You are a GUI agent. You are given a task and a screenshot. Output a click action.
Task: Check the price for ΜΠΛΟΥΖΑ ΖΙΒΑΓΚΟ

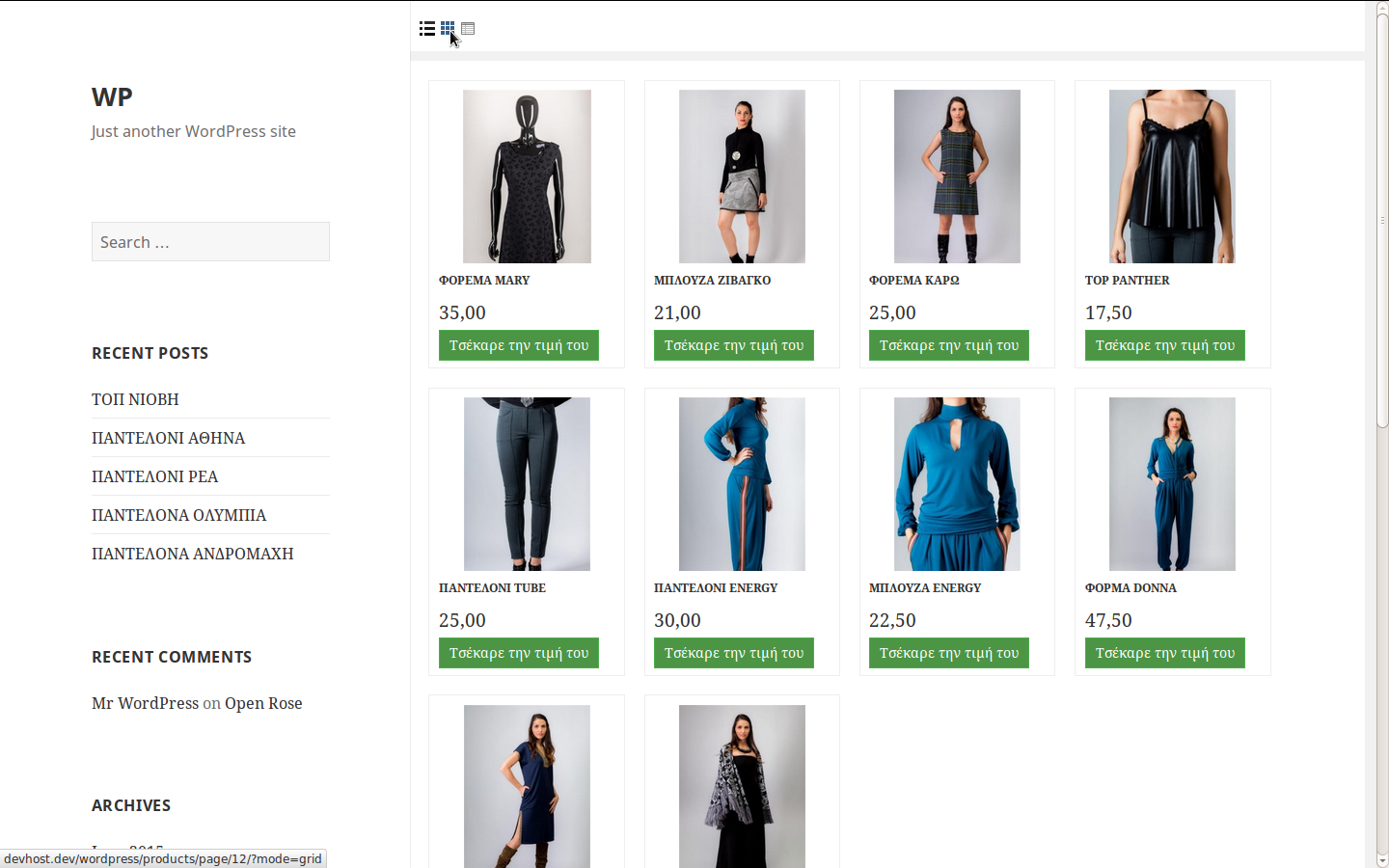(734, 345)
